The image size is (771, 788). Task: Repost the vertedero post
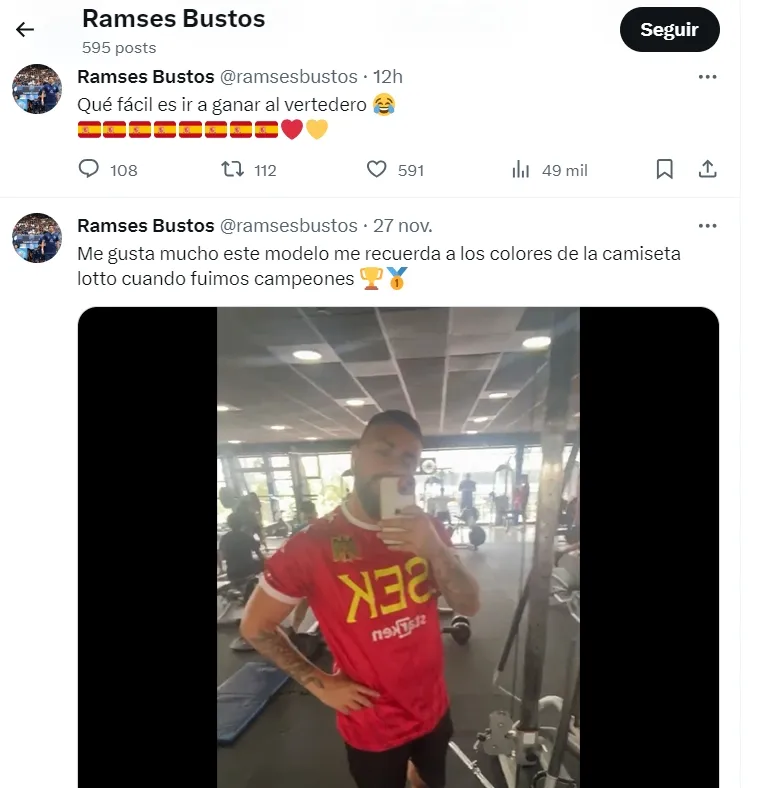[x=232, y=170]
